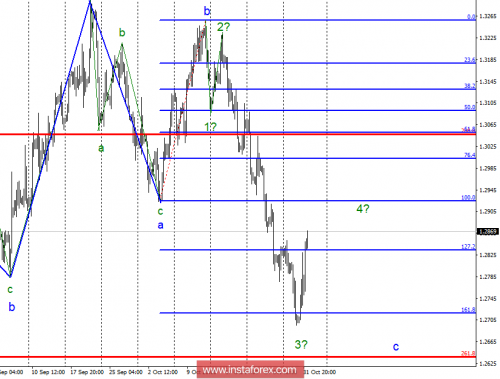This screenshot has height=379, width=500.
Task: Click the 1.3265 price axis label
Action: [x=488, y=16]
